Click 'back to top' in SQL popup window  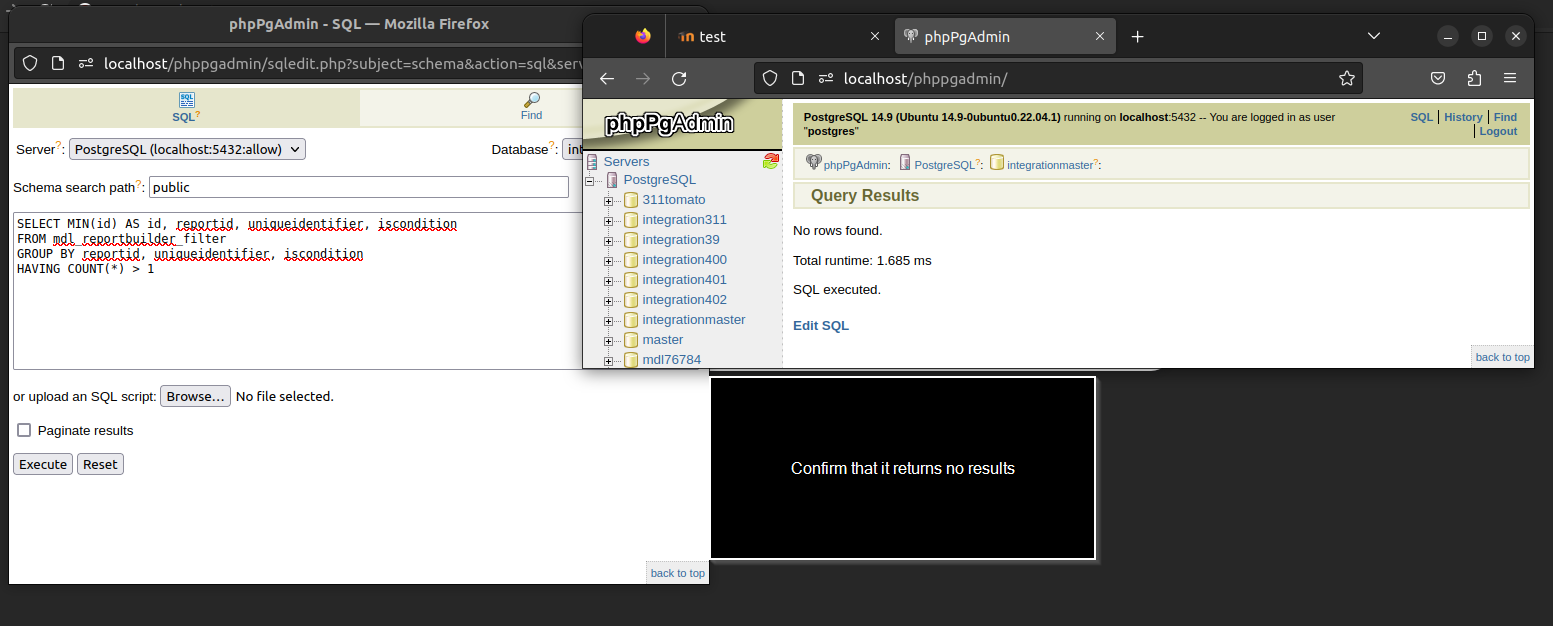pos(677,573)
